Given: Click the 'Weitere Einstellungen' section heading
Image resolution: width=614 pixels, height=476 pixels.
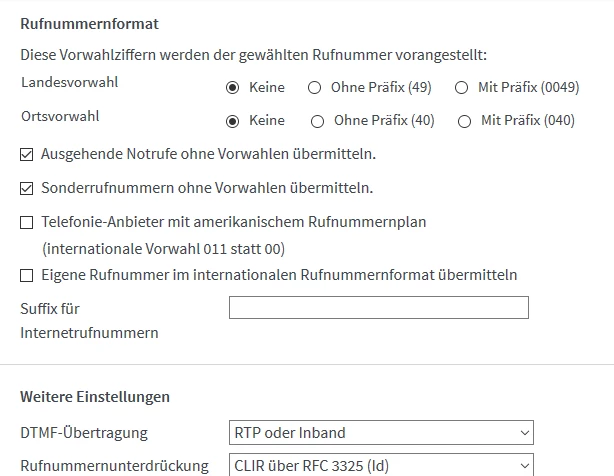Looking at the screenshot, I should point(95,396).
